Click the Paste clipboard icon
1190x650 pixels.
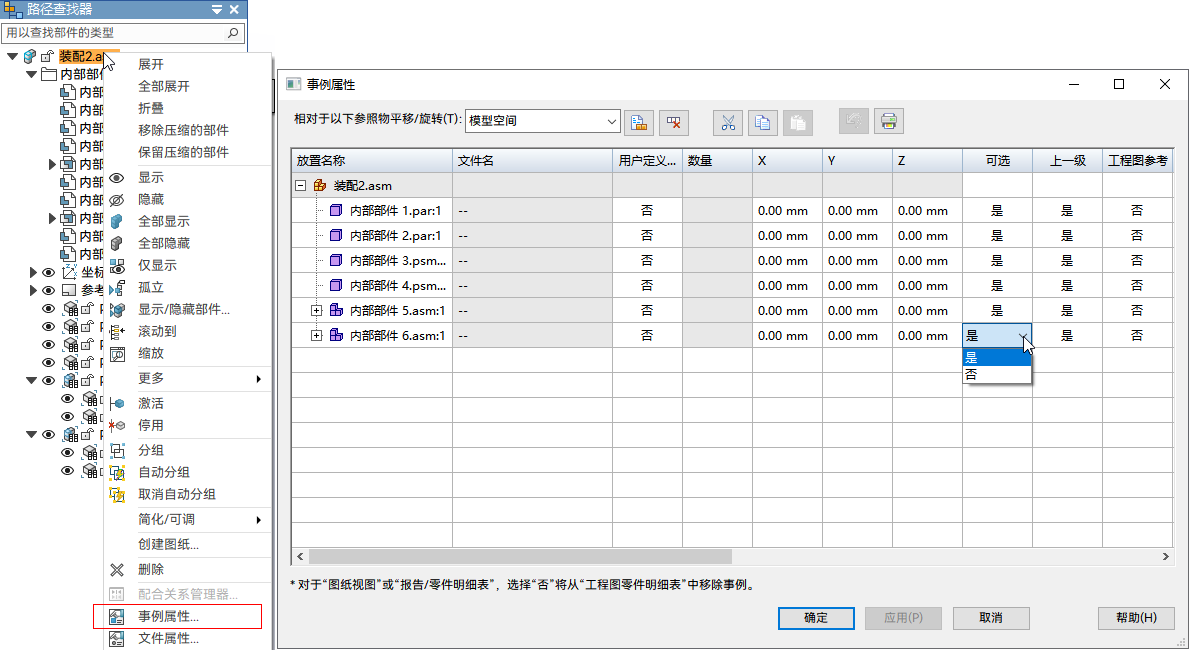click(x=798, y=121)
